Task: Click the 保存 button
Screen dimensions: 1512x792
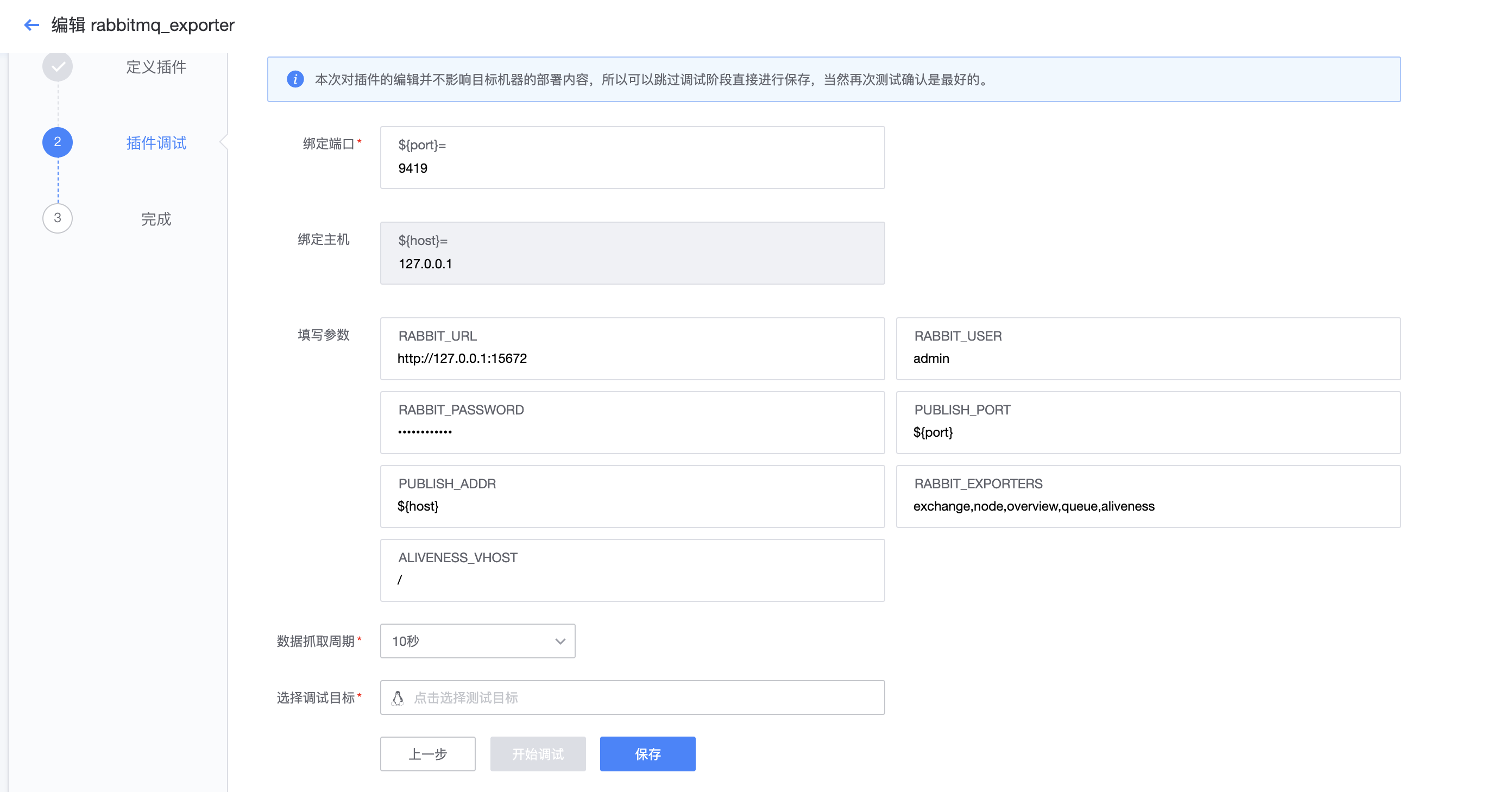Action: 647,754
